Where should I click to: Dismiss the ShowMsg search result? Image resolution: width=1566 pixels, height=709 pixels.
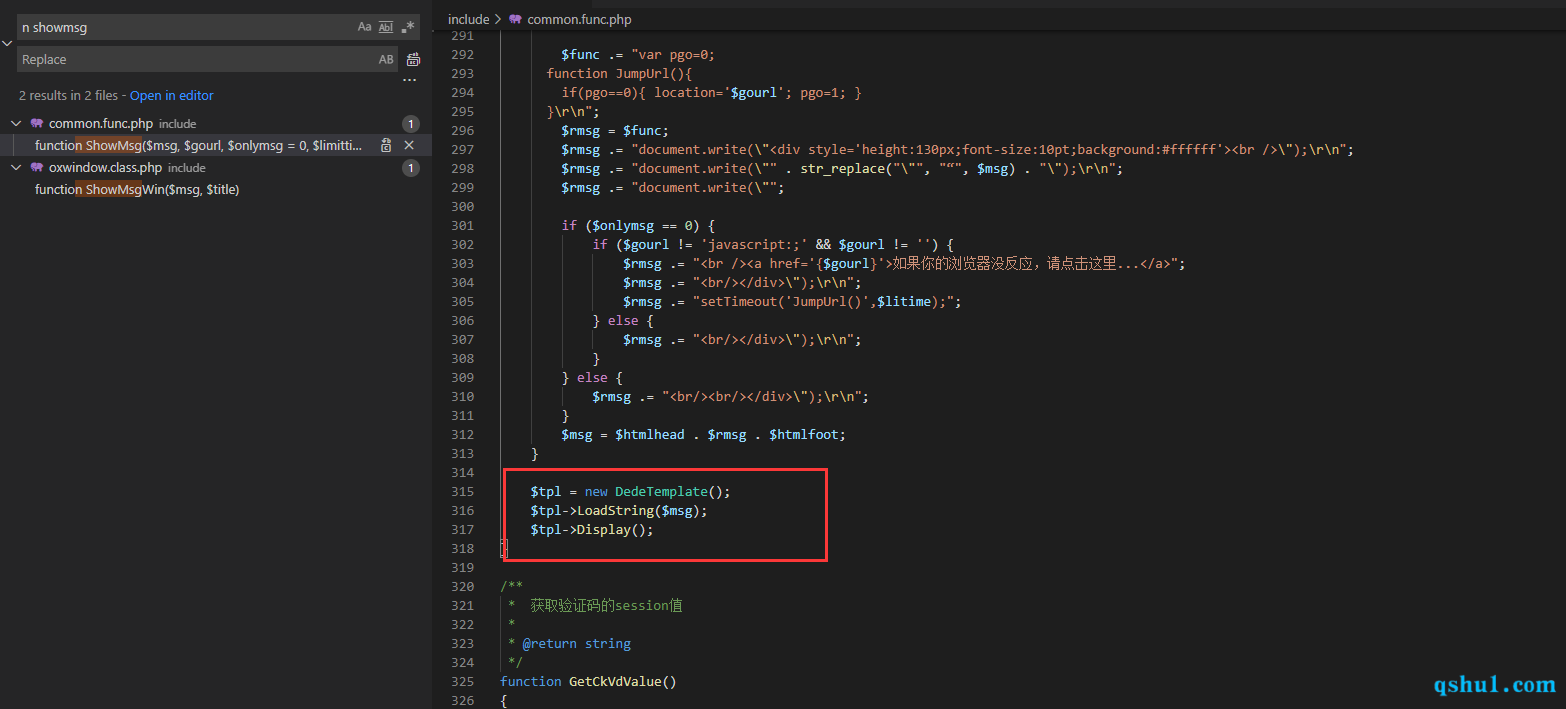pos(409,146)
